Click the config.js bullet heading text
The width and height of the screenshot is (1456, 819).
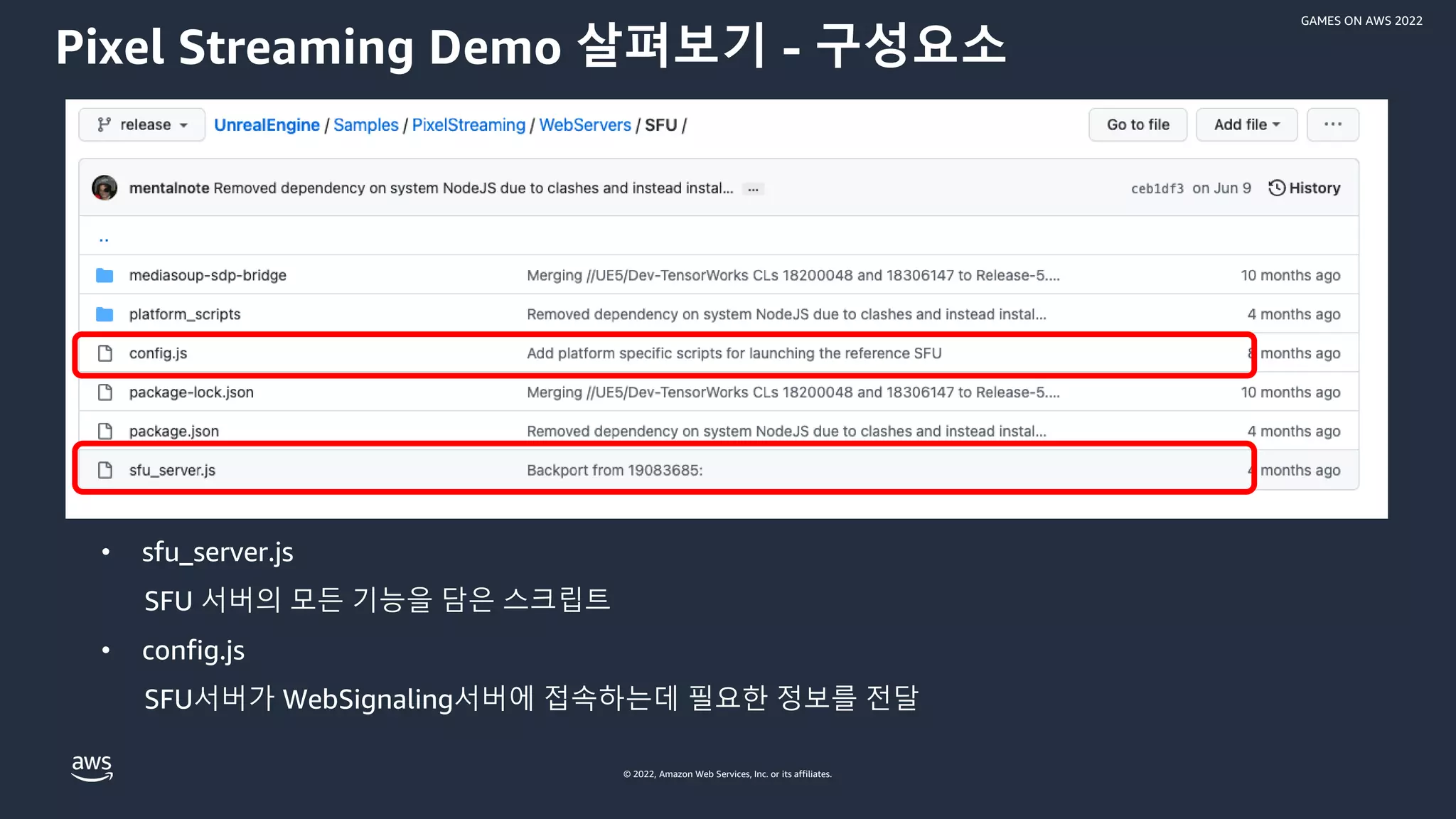point(193,651)
